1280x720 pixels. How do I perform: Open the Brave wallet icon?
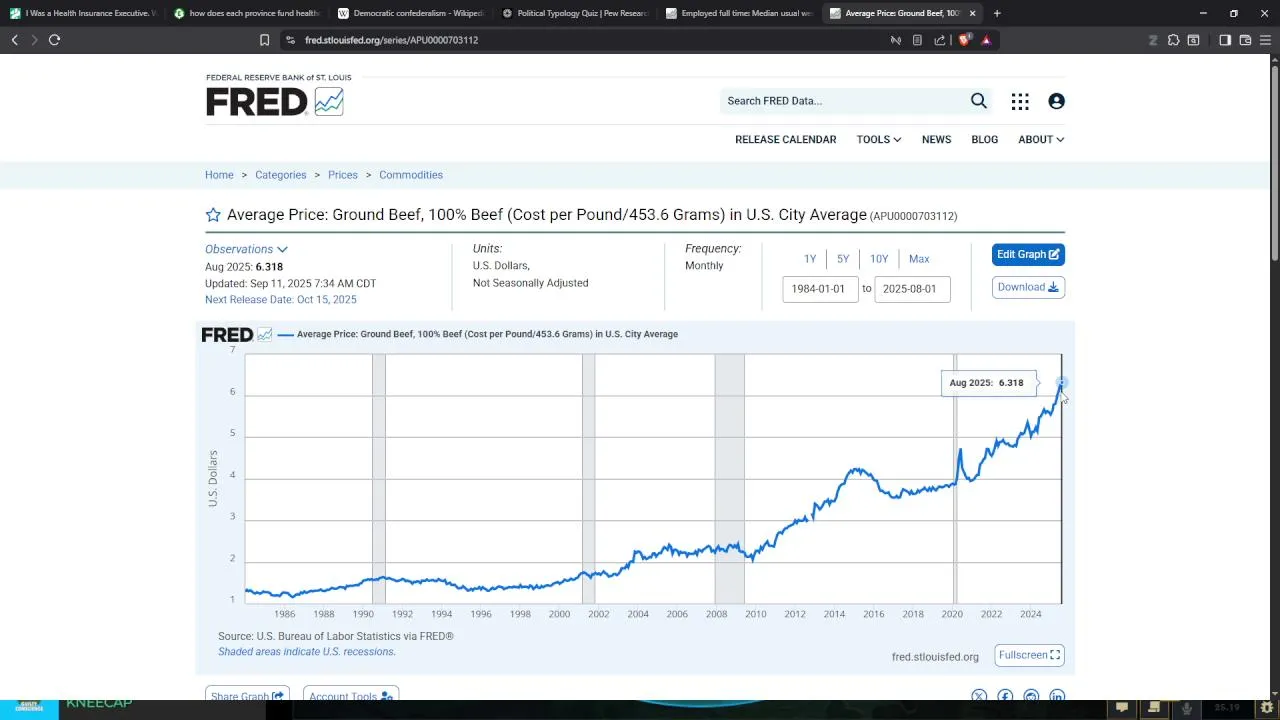(x=1245, y=40)
